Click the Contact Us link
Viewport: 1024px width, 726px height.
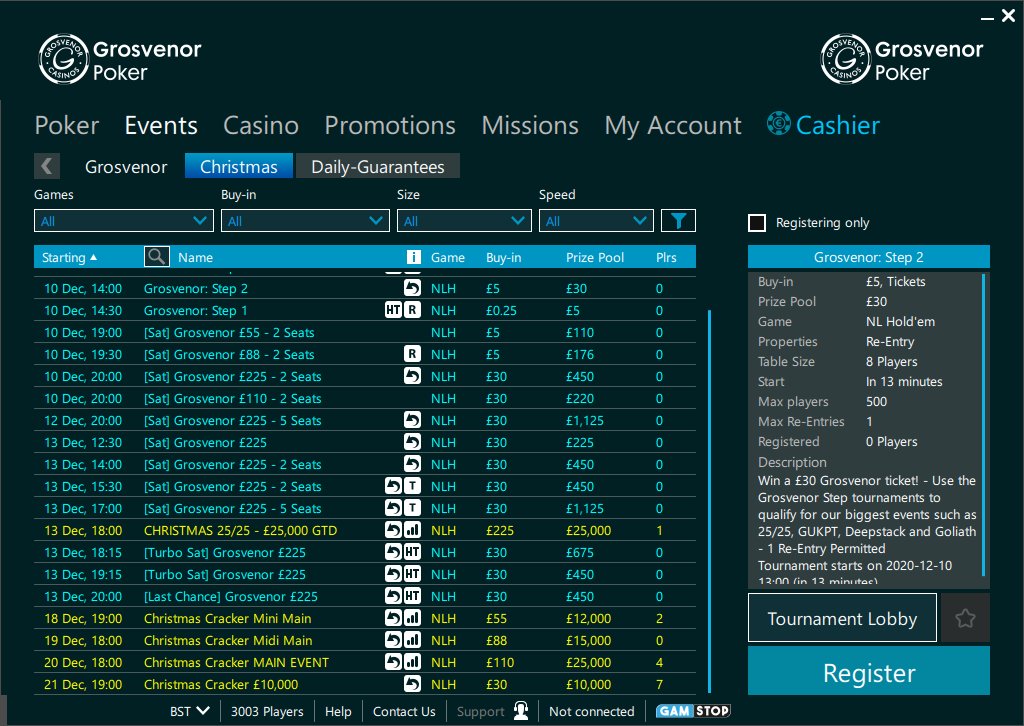pos(404,711)
